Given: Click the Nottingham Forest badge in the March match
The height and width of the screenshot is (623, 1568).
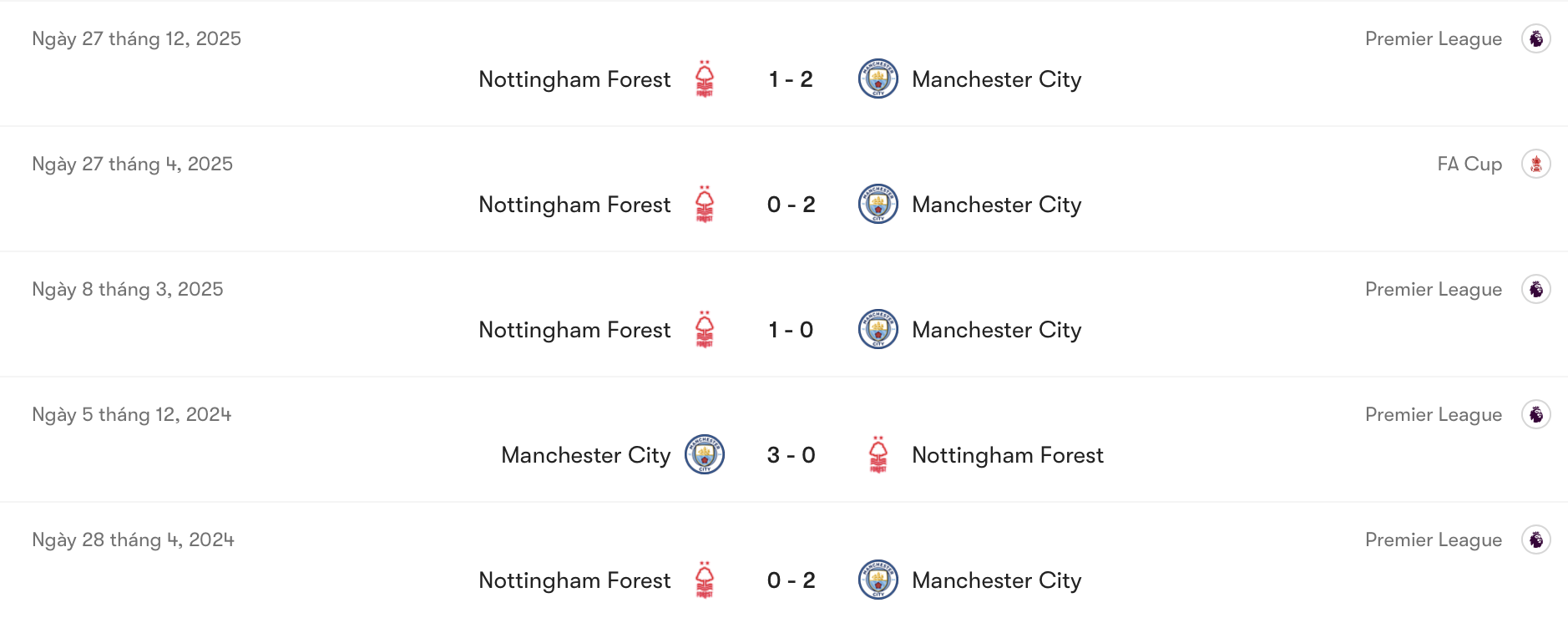Looking at the screenshot, I should click(706, 330).
